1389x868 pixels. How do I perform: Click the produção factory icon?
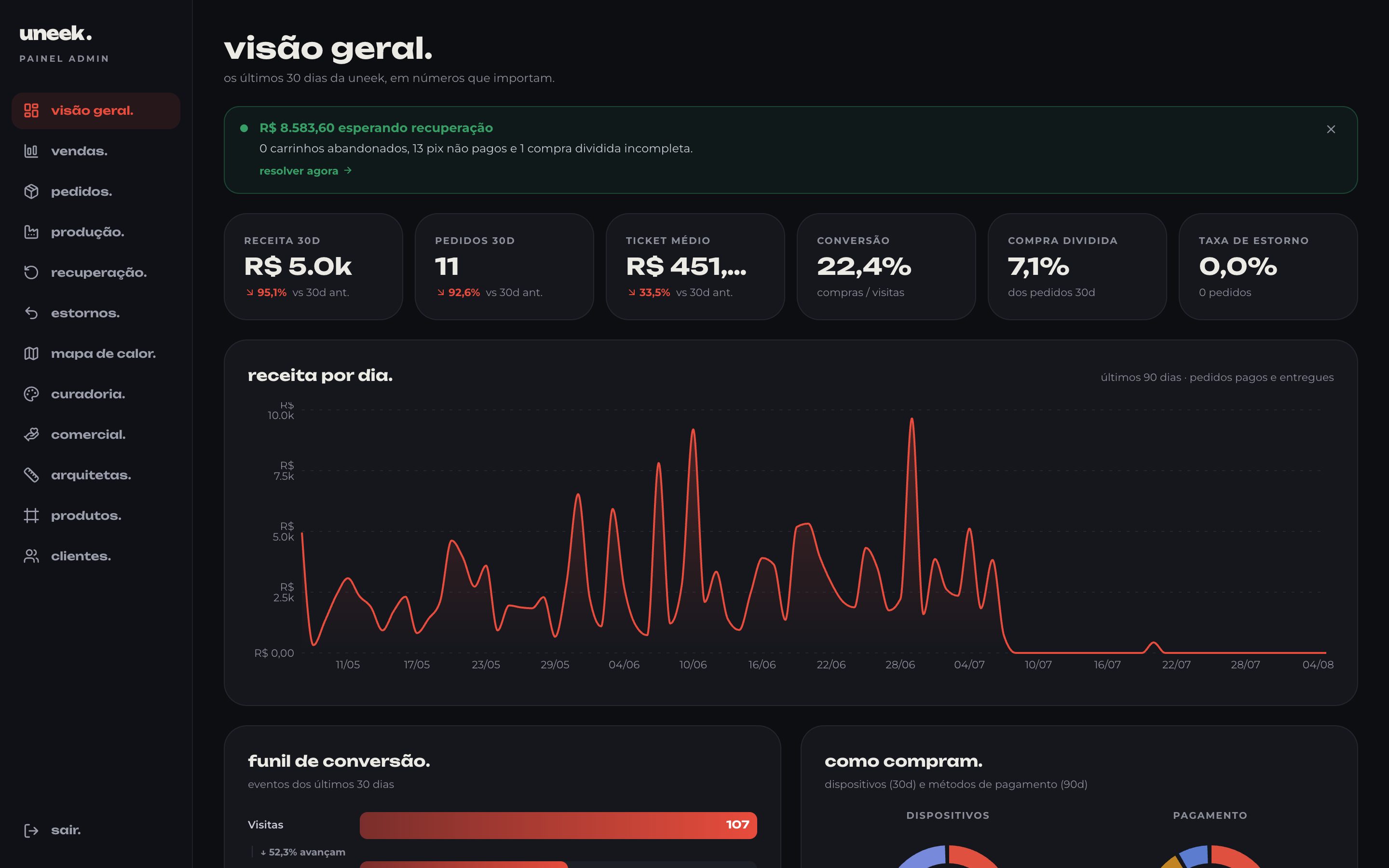pyautogui.click(x=31, y=232)
